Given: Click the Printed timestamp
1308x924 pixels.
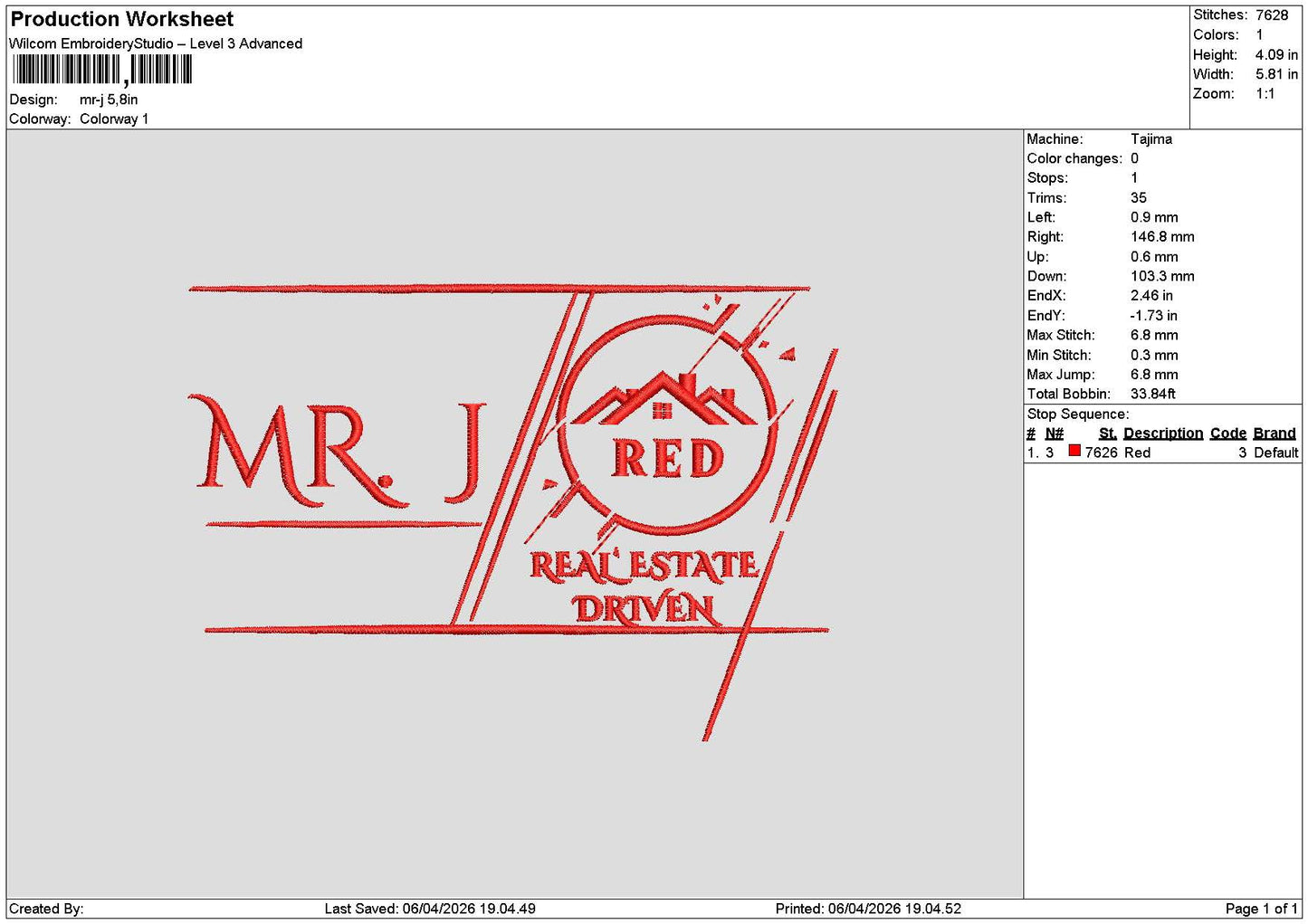Looking at the screenshot, I should [868, 909].
